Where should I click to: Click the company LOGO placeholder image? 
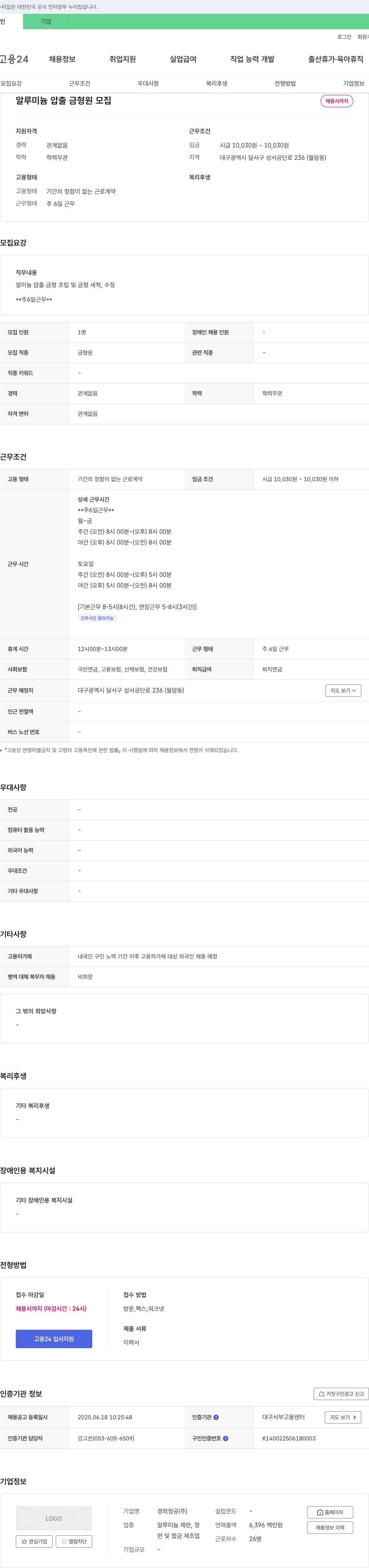coord(53,1518)
